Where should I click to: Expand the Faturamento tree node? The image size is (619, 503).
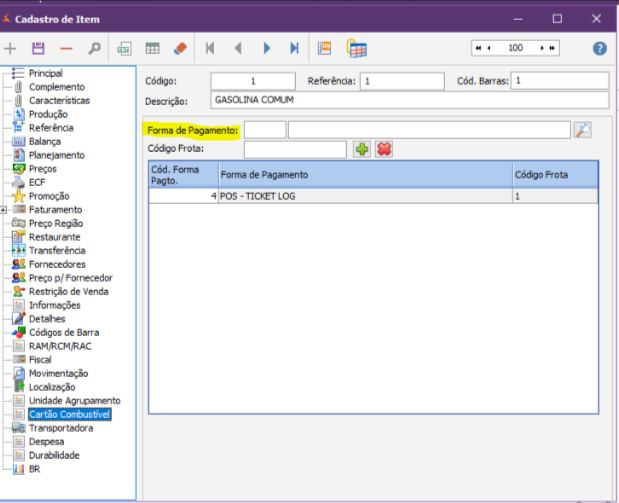[3, 210]
